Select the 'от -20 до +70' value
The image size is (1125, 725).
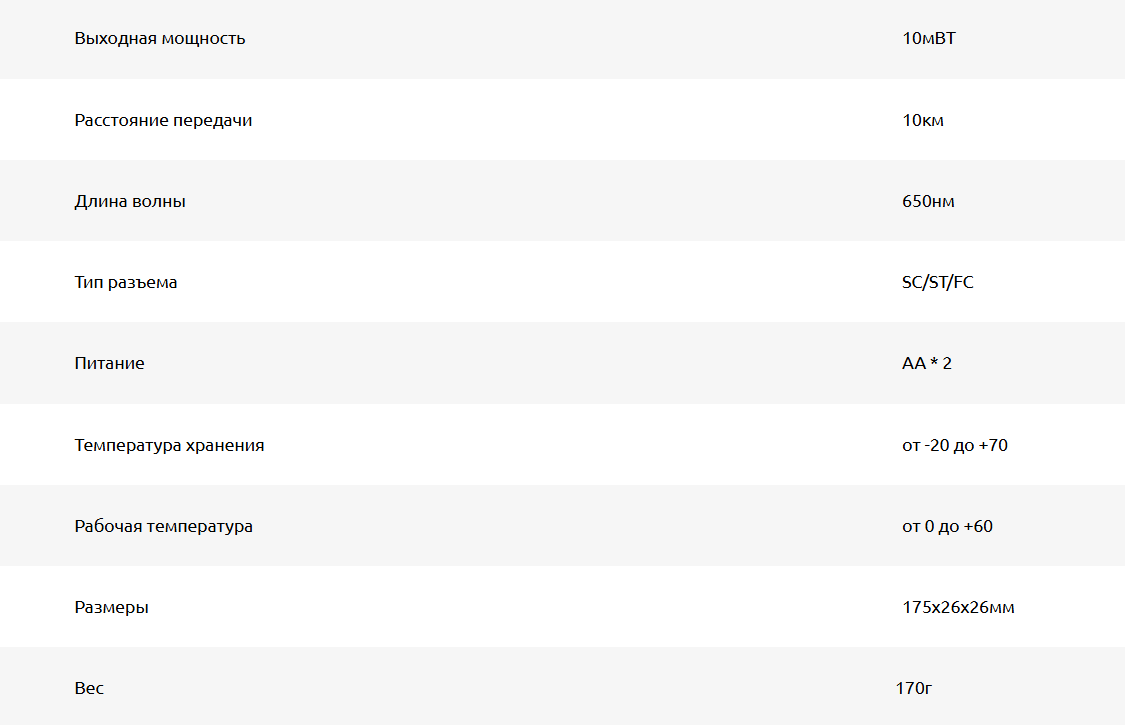click(954, 445)
